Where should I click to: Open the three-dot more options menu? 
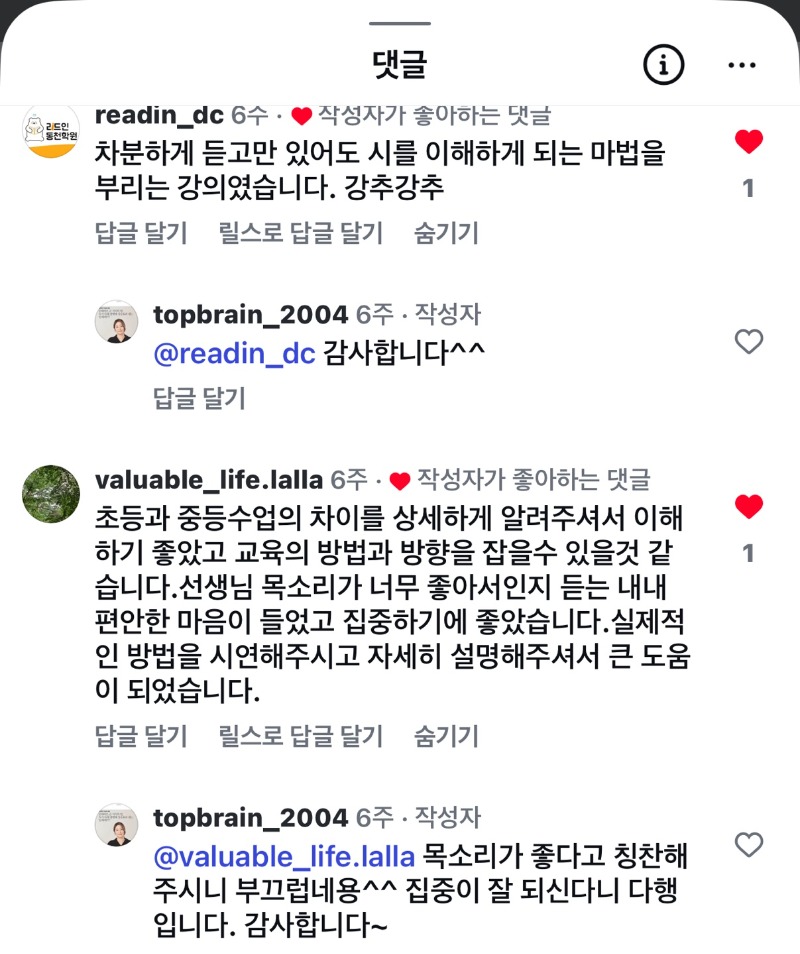(742, 66)
